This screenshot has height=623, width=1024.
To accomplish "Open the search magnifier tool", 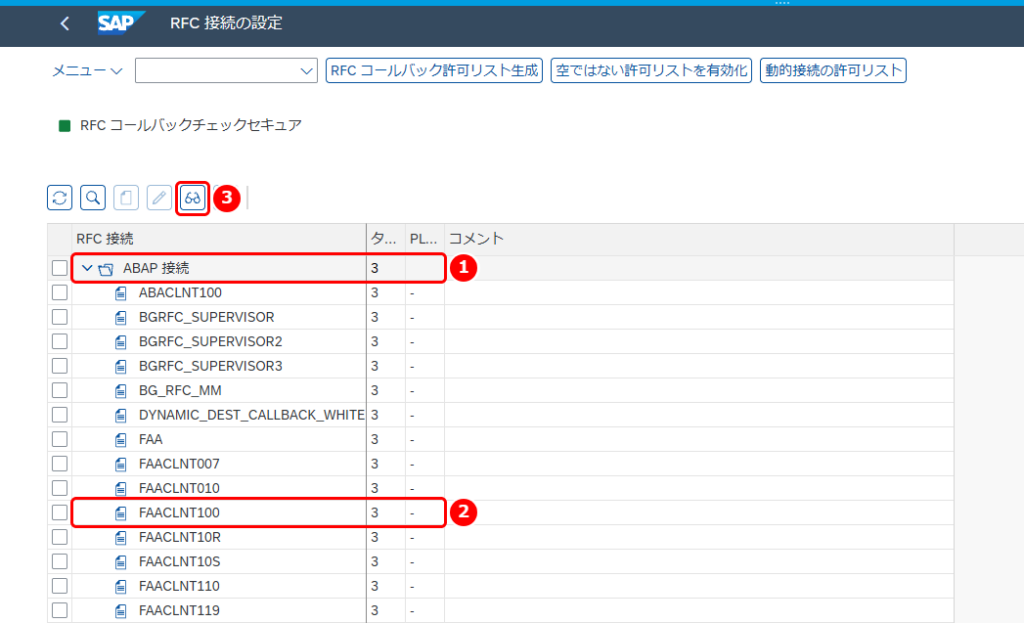I will click(x=93, y=197).
